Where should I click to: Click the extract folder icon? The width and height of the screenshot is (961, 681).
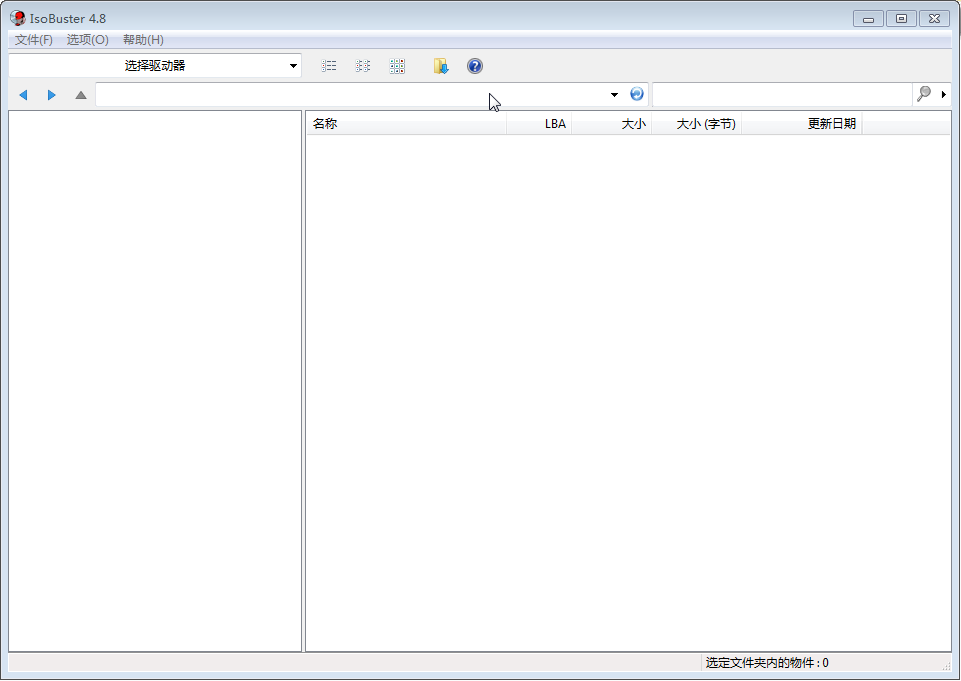441,66
